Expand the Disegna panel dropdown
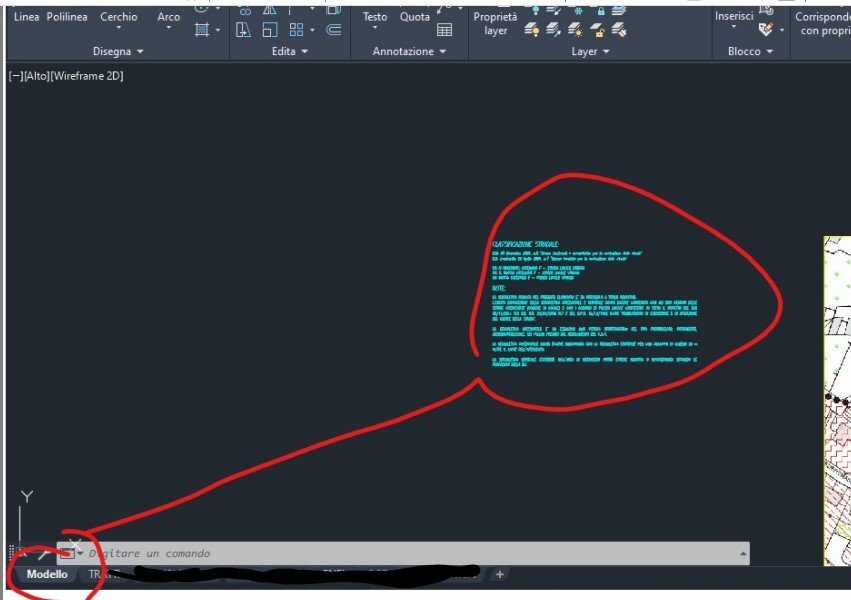 (118, 52)
